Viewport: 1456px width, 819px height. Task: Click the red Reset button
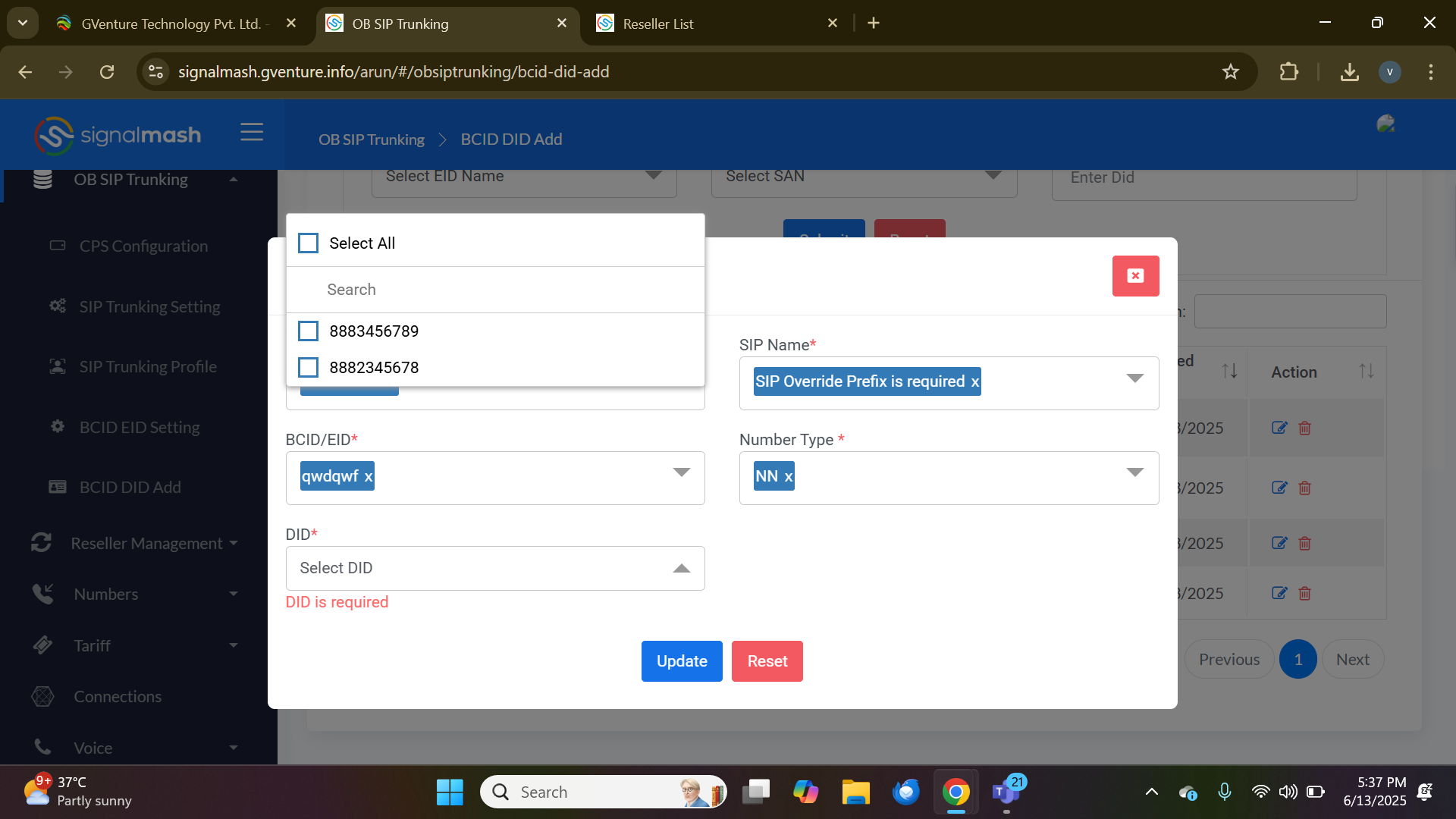click(x=767, y=661)
